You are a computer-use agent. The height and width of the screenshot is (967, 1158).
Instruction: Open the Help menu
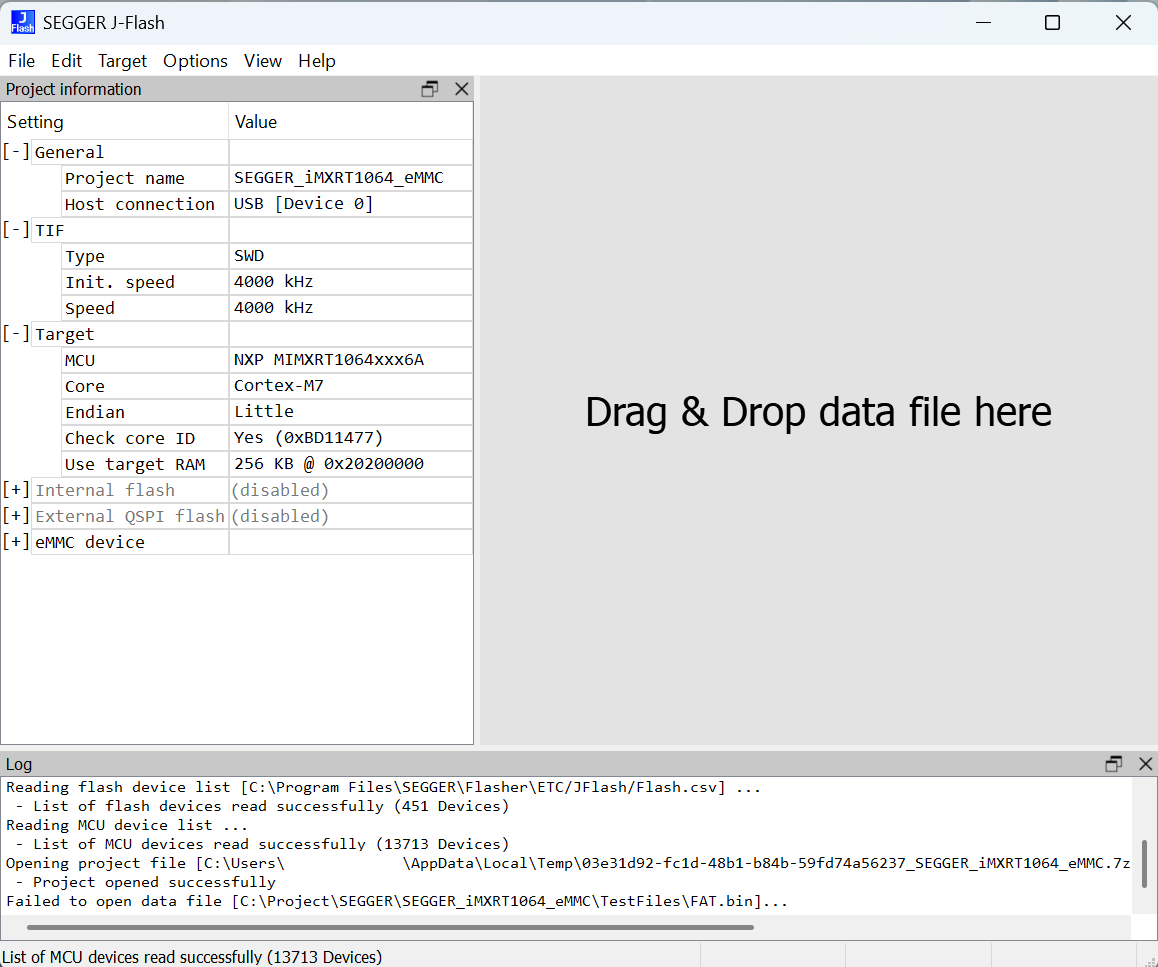[x=317, y=61]
